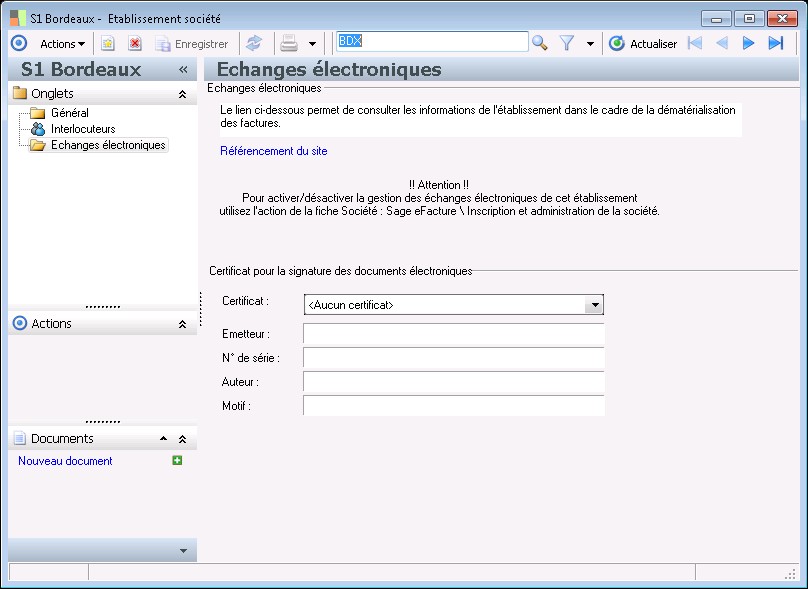The height and width of the screenshot is (589, 808).
Task: Minimize the S1 Bordeaux window
Action: (716, 19)
